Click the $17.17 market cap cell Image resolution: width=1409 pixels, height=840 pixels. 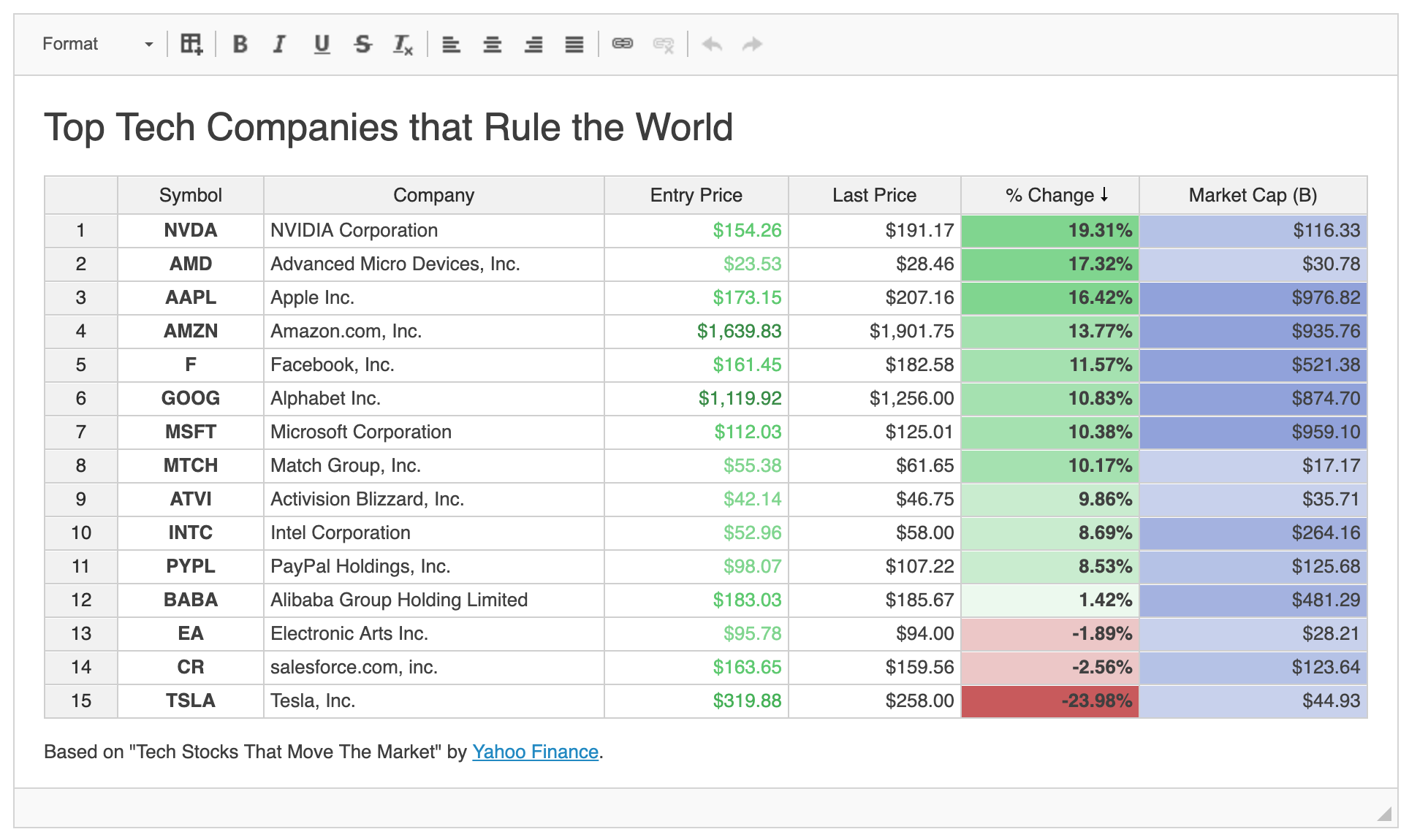pos(1253,465)
